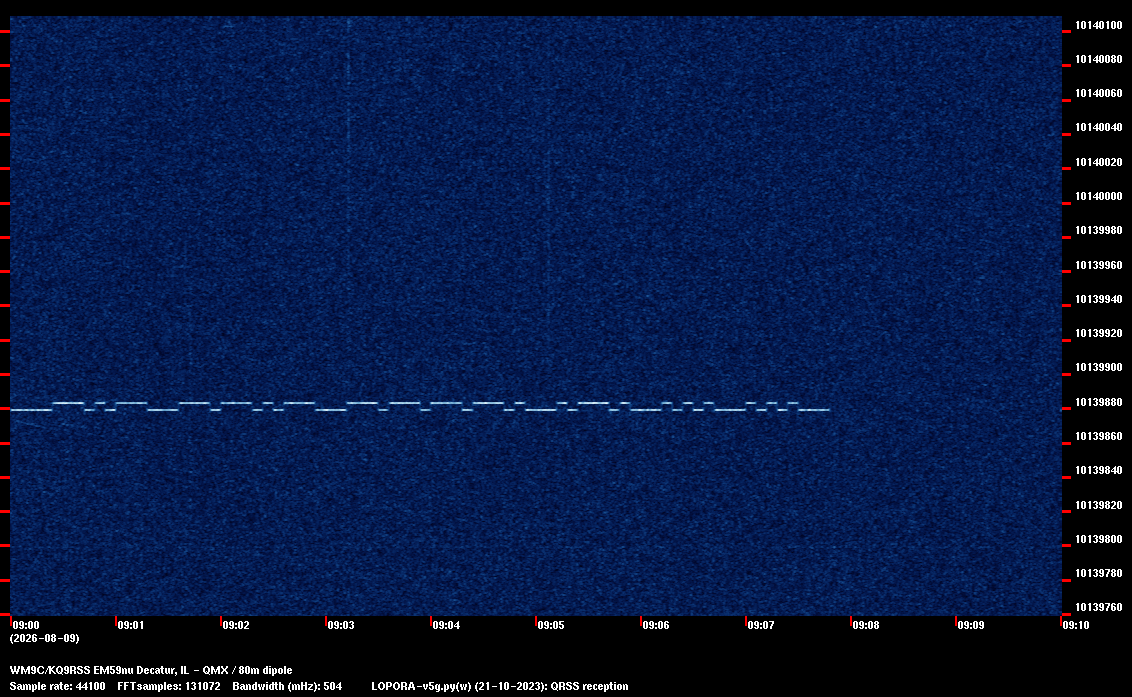Viewport: 1132px width, 697px height.
Task: Click the 09:01 time label
Action: coord(131,625)
